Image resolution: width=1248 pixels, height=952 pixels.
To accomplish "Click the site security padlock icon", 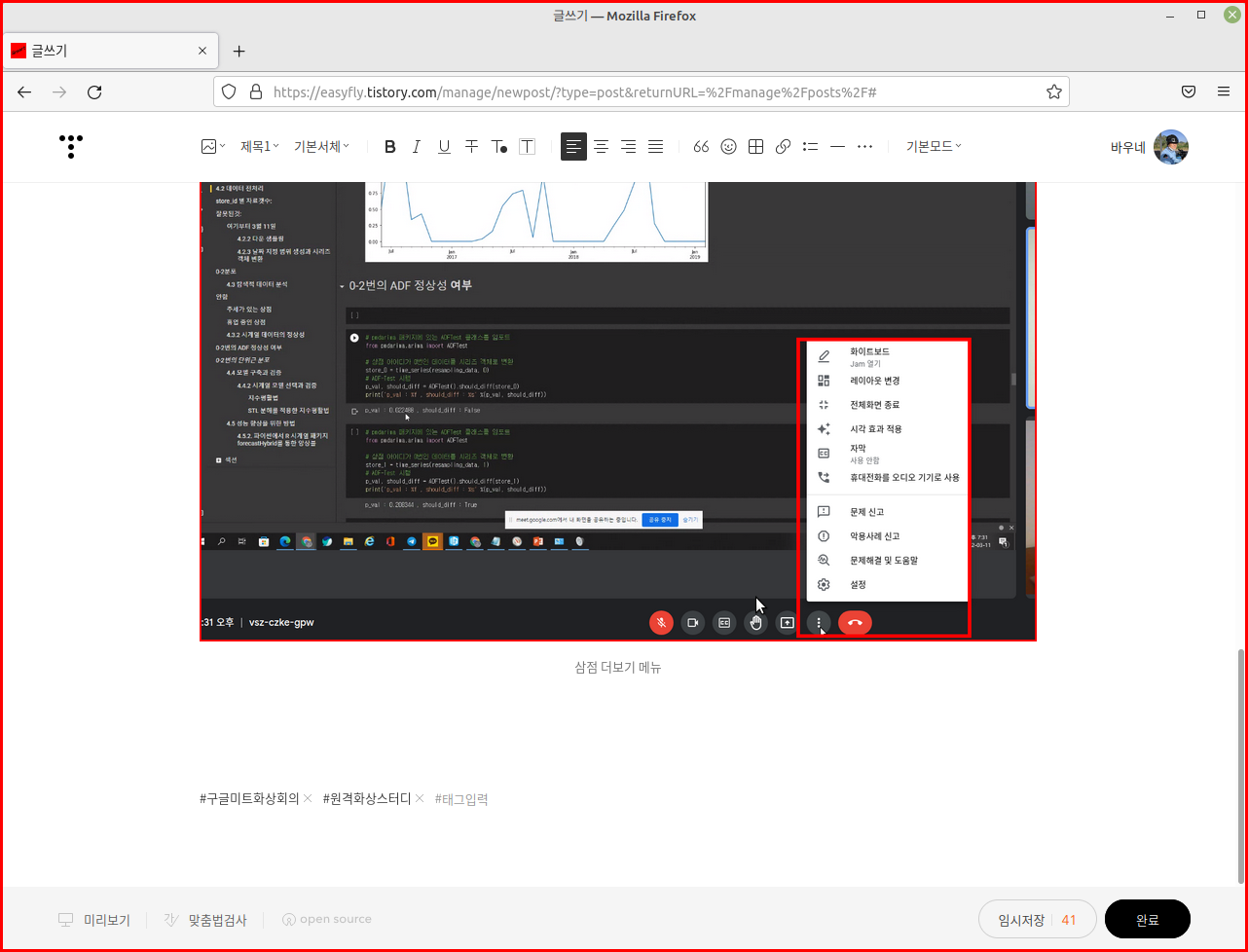I will pyautogui.click(x=256, y=92).
